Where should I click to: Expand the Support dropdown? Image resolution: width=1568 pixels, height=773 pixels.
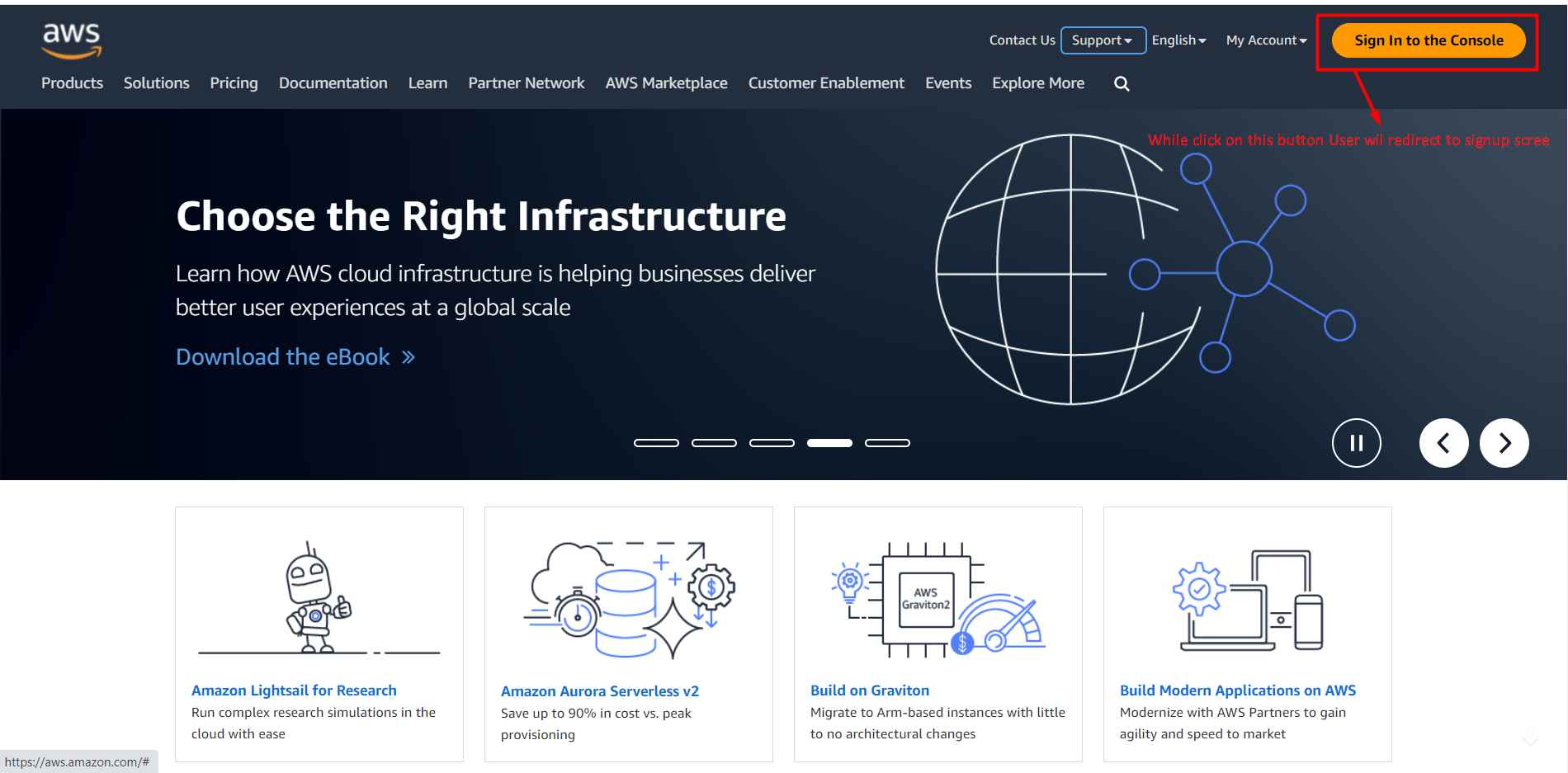tap(1103, 40)
